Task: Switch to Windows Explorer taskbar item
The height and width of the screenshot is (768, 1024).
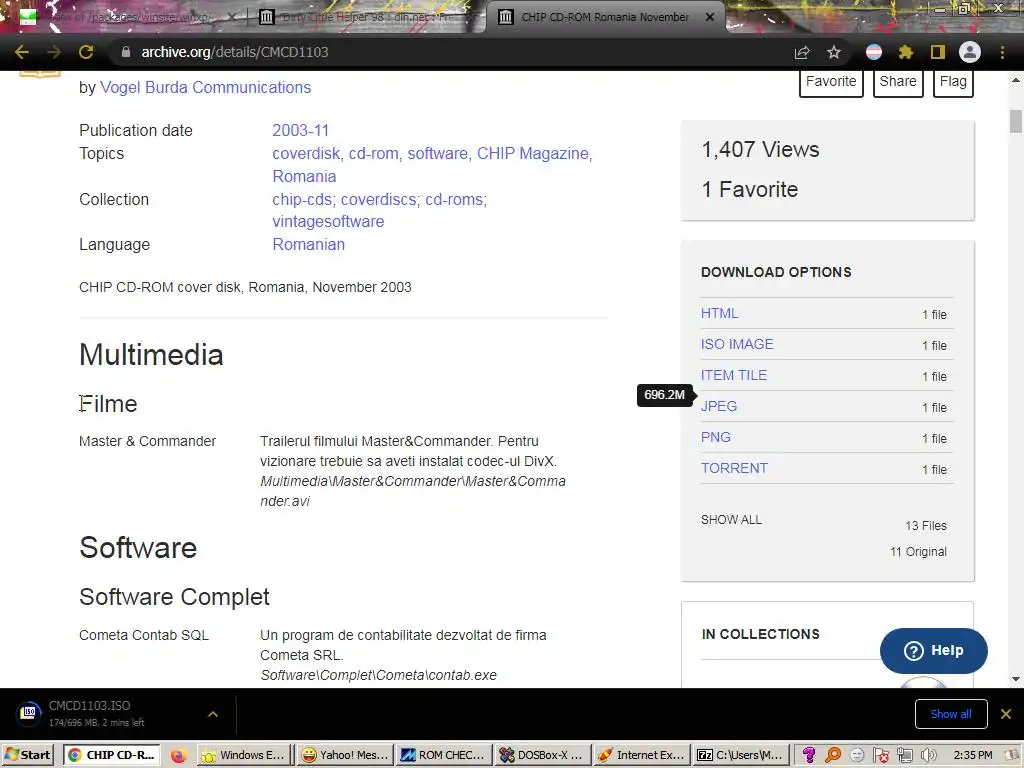Action: coord(243,755)
